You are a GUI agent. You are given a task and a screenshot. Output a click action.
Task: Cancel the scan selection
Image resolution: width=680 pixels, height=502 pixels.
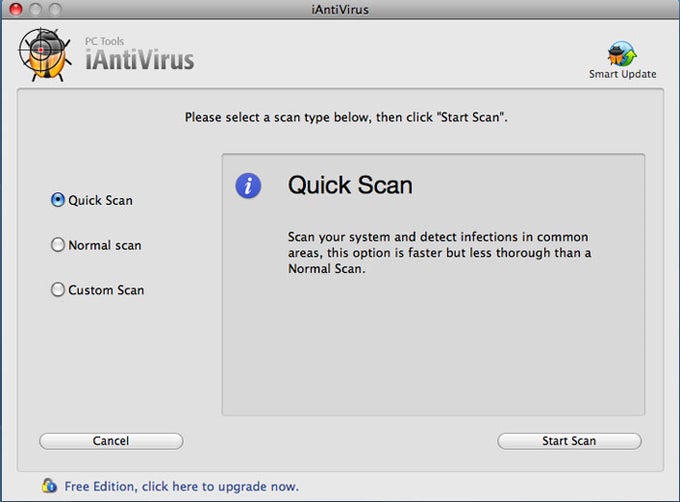[111, 441]
